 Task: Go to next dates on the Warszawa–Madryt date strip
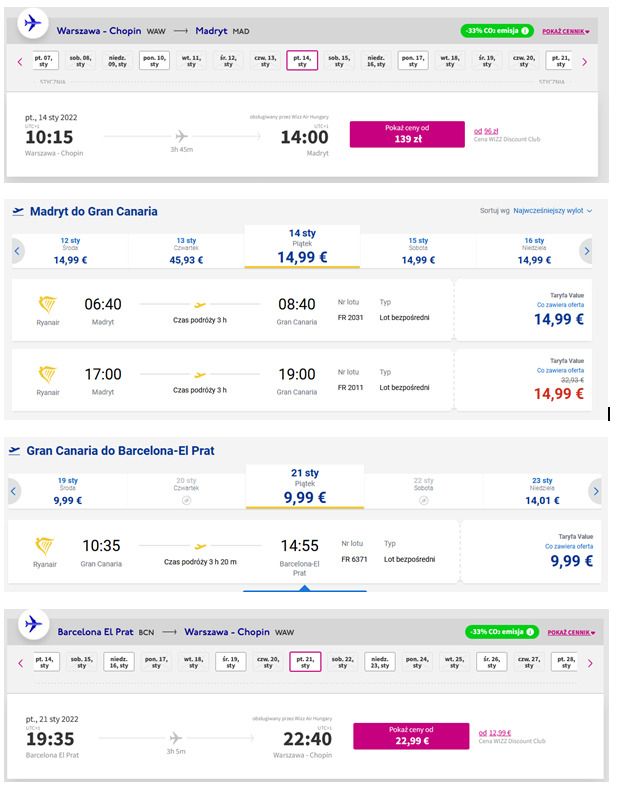584,62
